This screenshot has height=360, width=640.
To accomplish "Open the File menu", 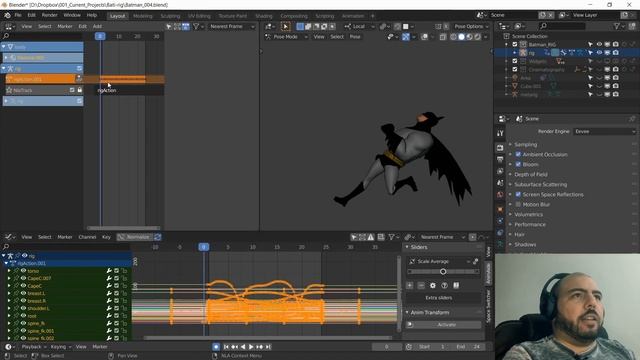I will tap(18, 16).
